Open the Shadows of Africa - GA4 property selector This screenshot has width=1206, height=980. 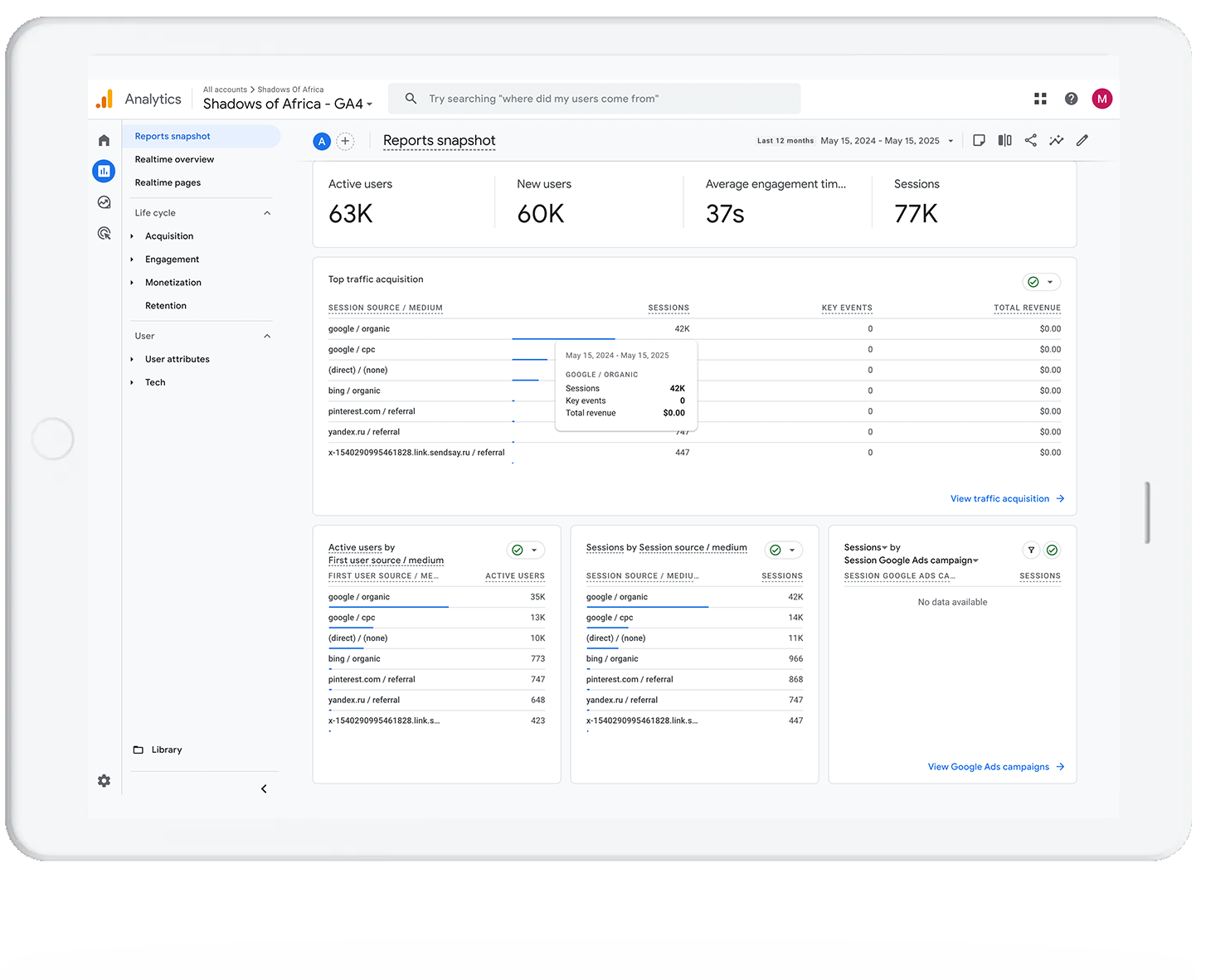[288, 104]
